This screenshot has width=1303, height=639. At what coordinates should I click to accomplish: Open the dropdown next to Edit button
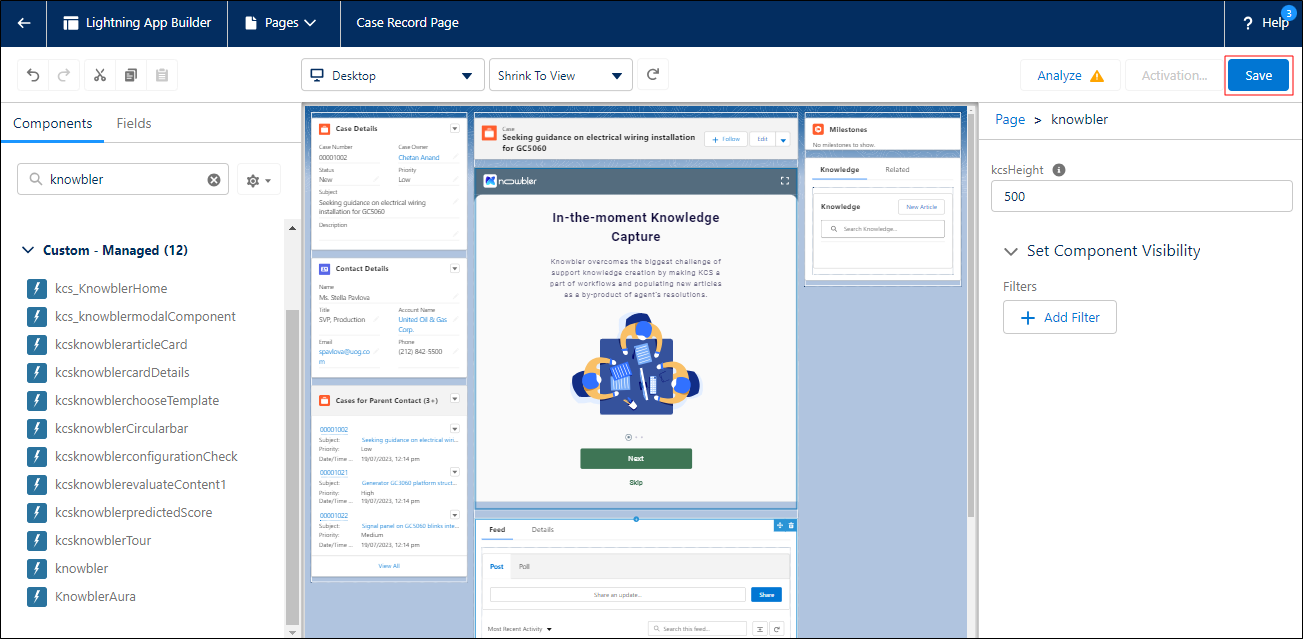tap(783, 139)
